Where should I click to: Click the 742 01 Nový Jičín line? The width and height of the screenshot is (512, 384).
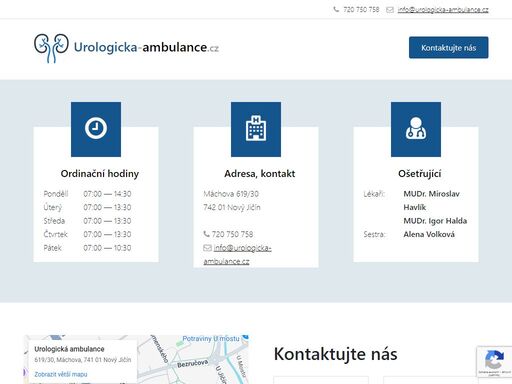[x=232, y=207]
